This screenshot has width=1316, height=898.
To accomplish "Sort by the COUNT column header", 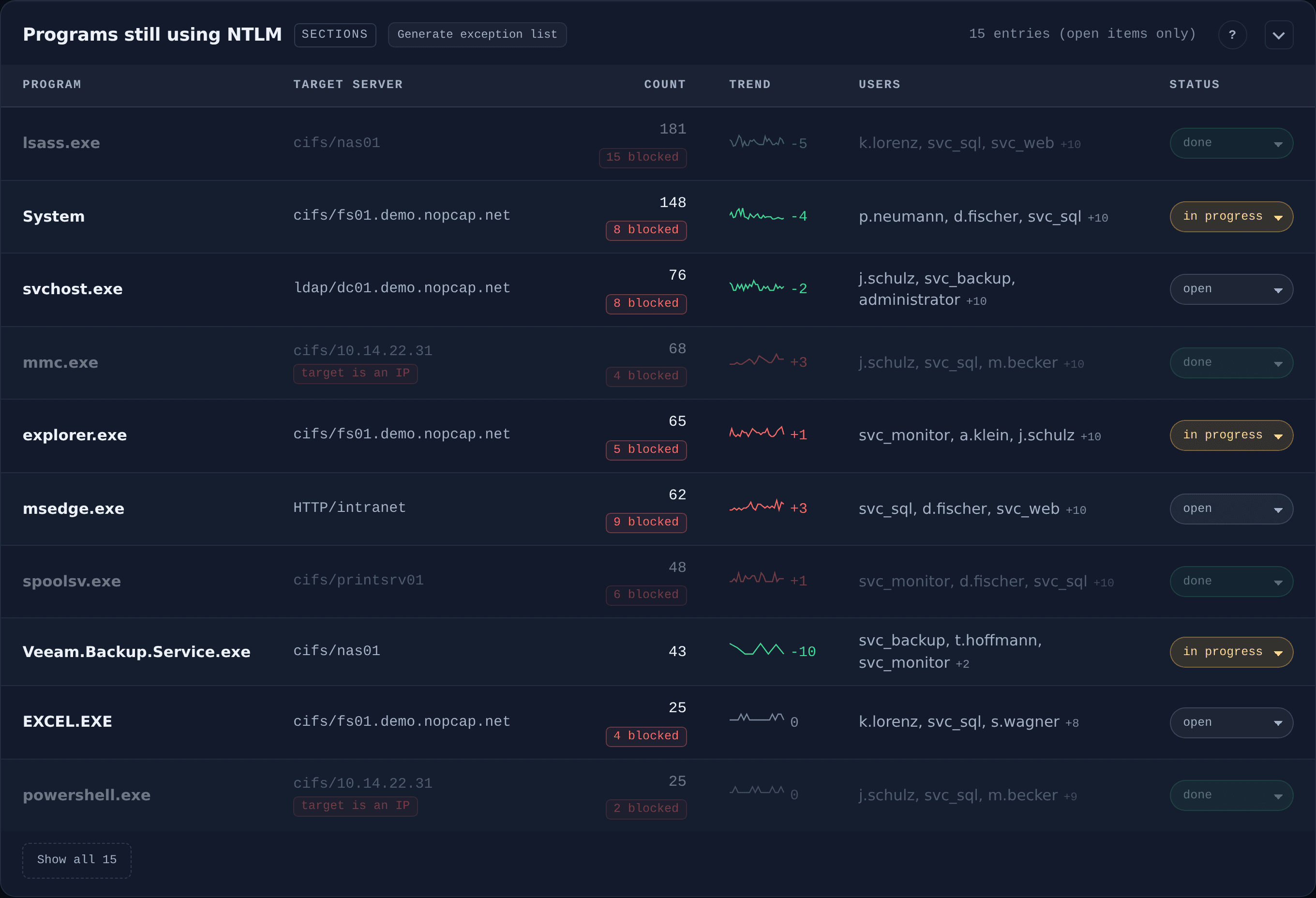I will (665, 84).
